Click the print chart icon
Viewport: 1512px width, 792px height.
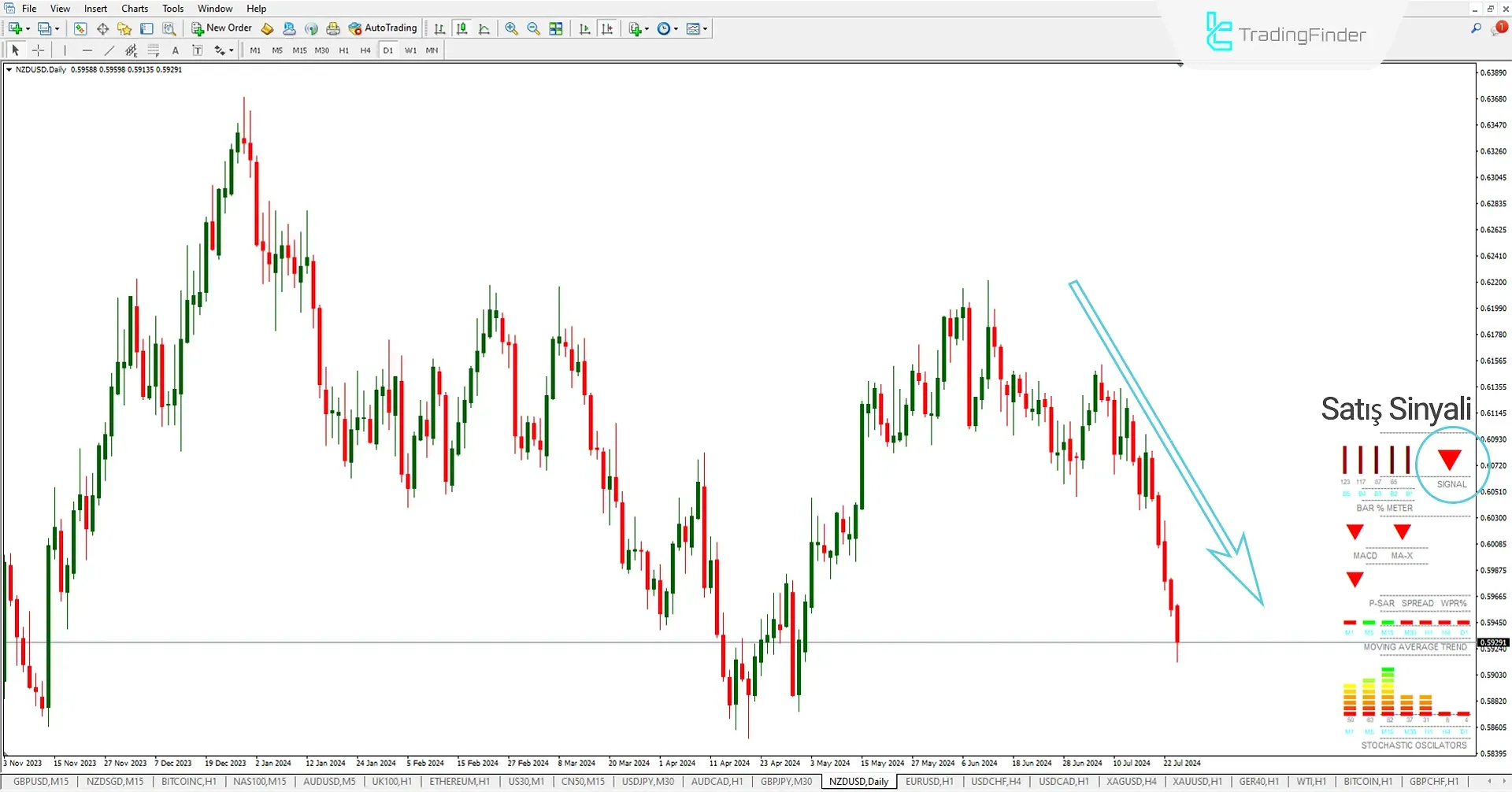click(x=333, y=28)
